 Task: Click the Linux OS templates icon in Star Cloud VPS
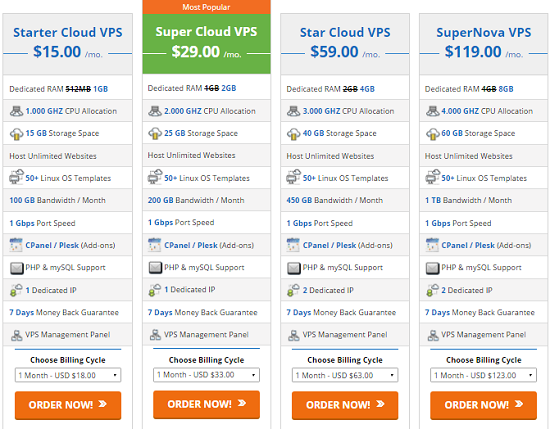[293, 177]
